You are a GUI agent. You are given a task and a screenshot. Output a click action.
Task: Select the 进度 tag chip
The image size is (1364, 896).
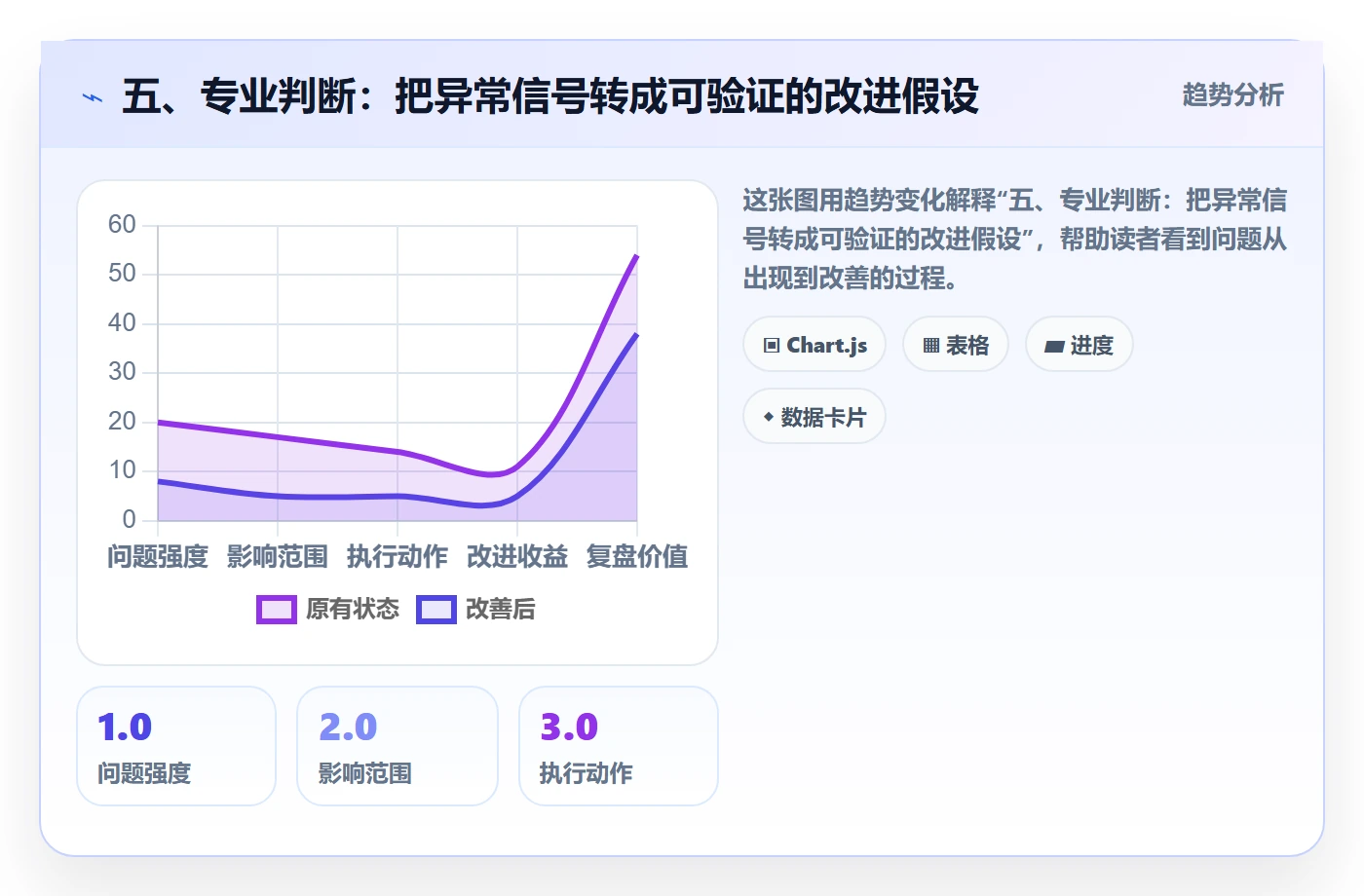click(1080, 345)
